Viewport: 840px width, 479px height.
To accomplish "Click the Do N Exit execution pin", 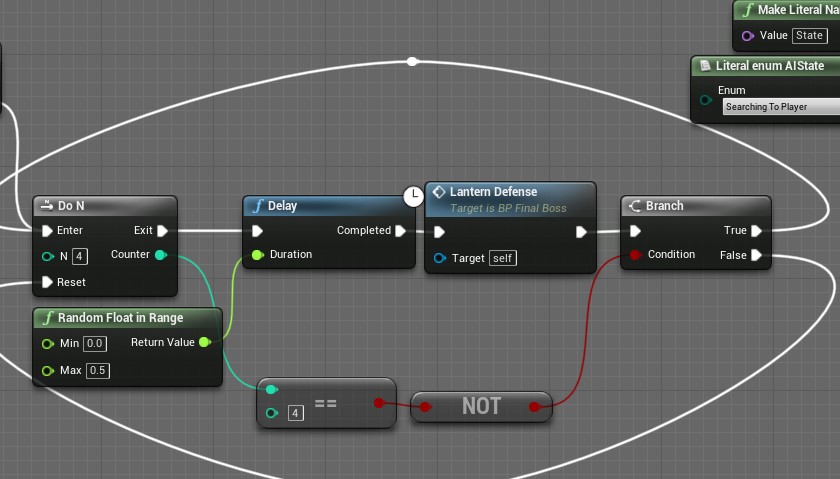I will pos(162,230).
